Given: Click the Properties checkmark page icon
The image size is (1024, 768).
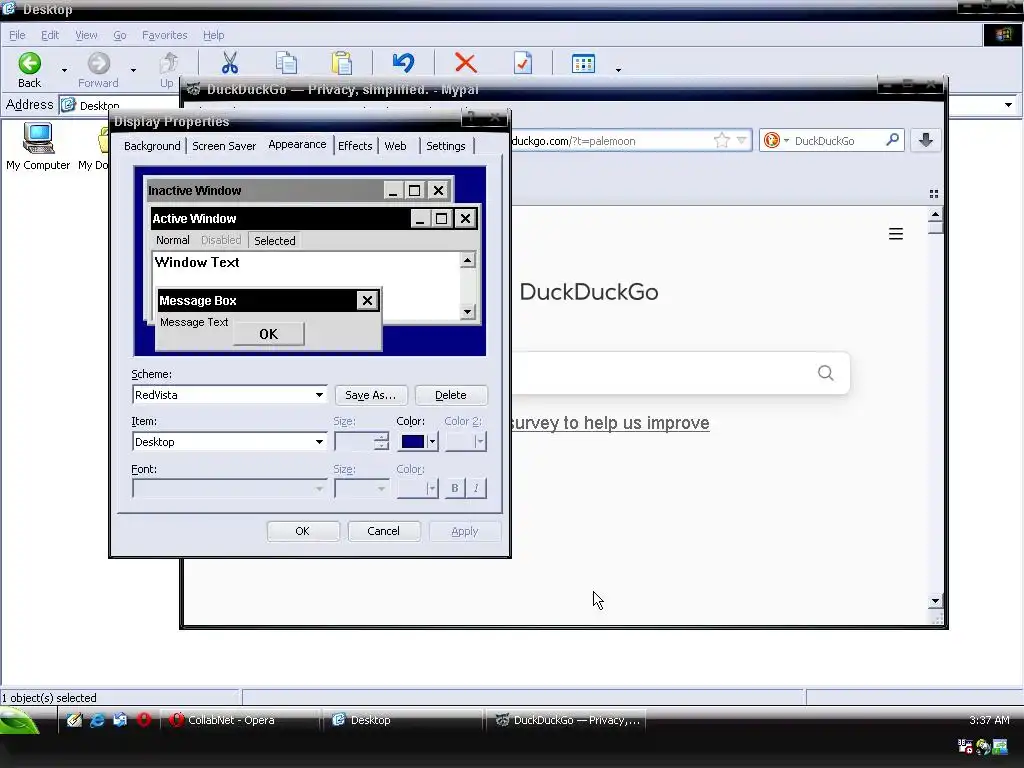Looking at the screenshot, I should coord(523,63).
